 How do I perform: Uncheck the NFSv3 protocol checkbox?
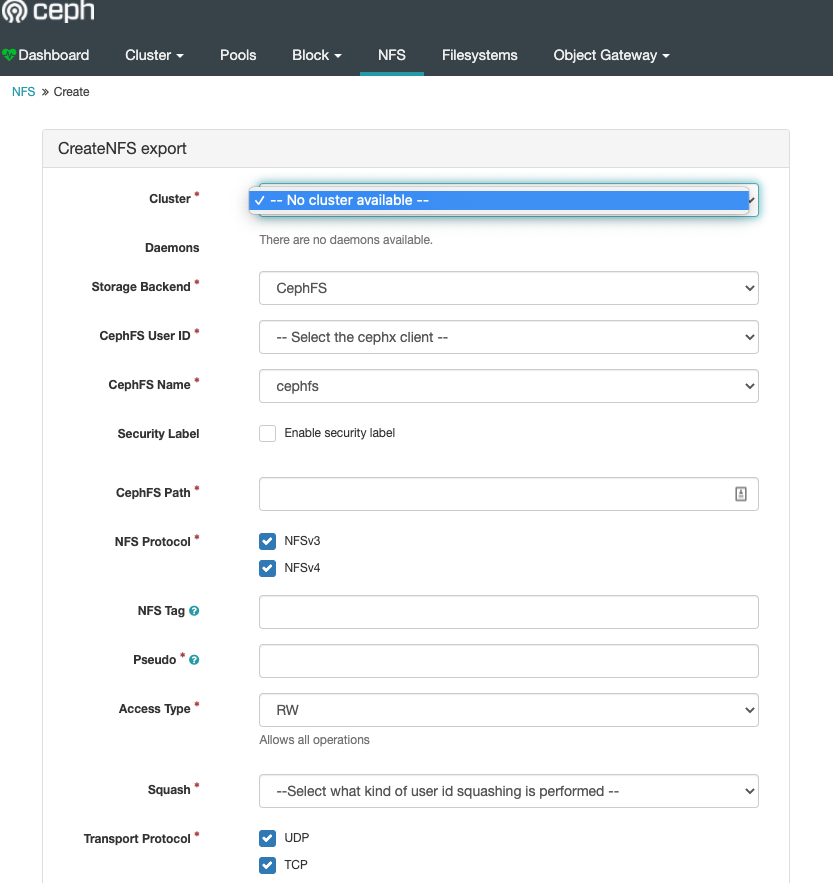pos(268,541)
